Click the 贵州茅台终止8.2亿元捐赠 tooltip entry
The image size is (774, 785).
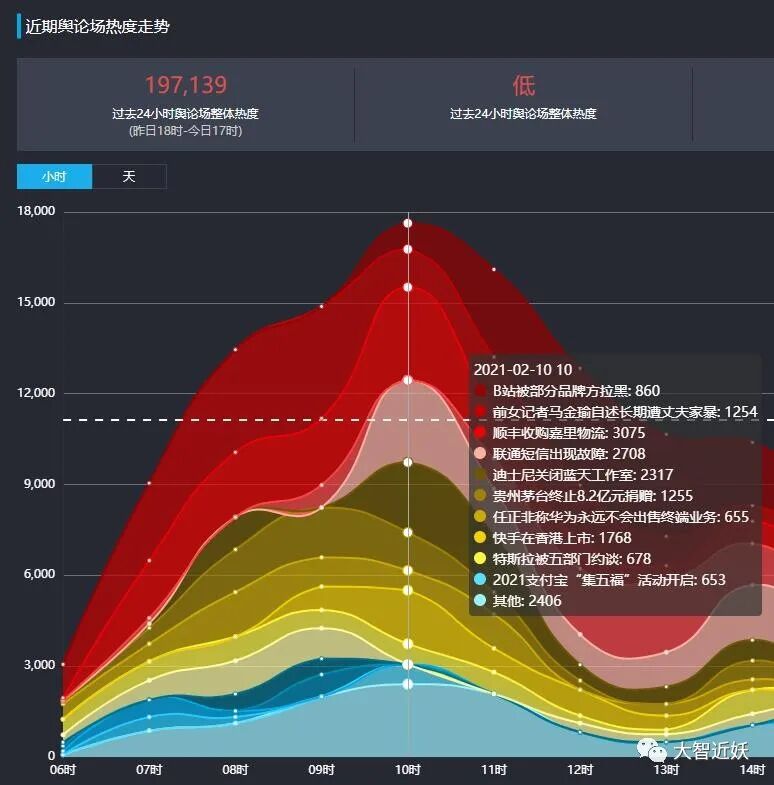click(x=584, y=496)
